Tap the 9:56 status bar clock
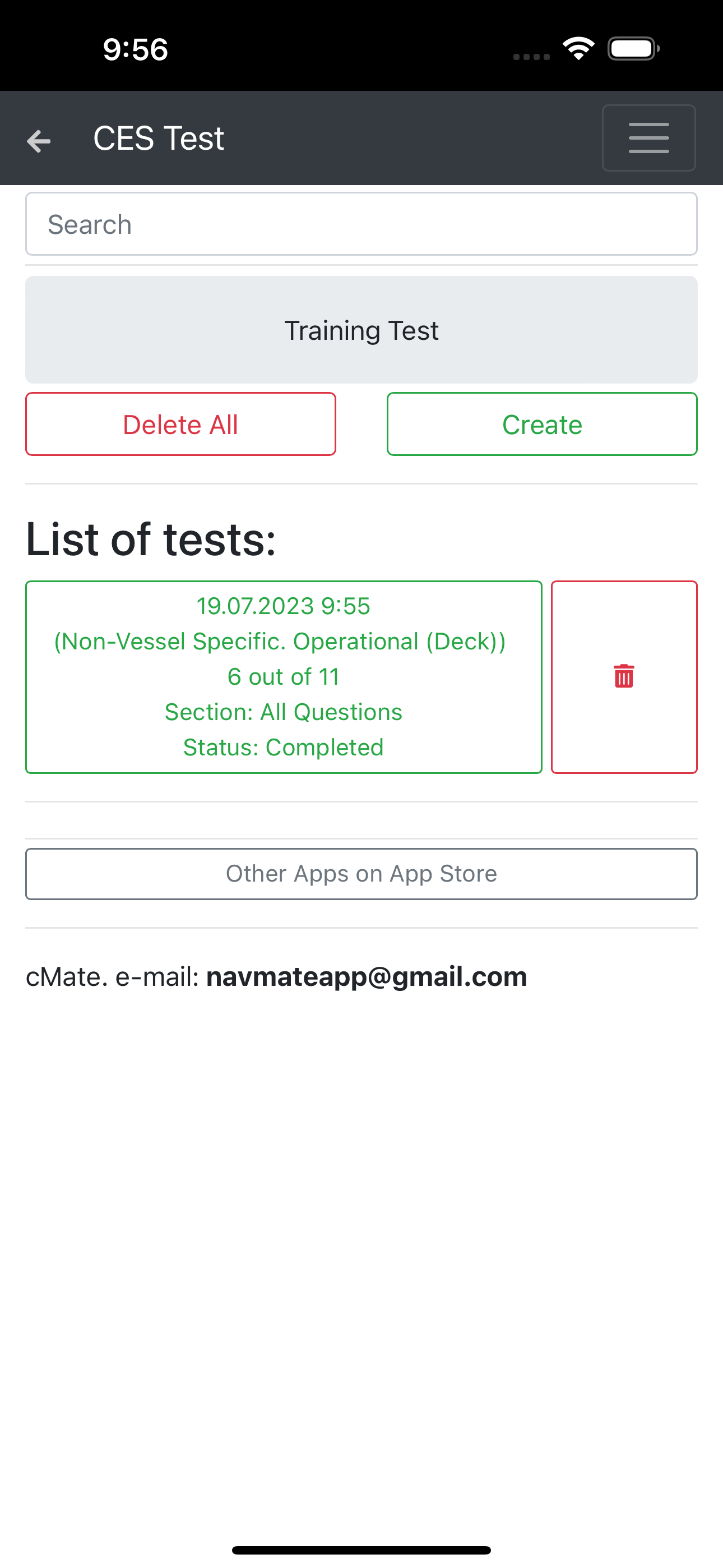The height and width of the screenshot is (1568, 723). [135, 49]
